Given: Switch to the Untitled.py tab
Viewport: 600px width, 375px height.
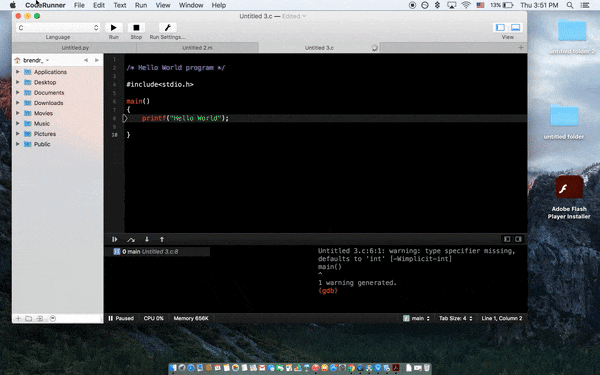Looking at the screenshot, I should click(x=75, y=48).
